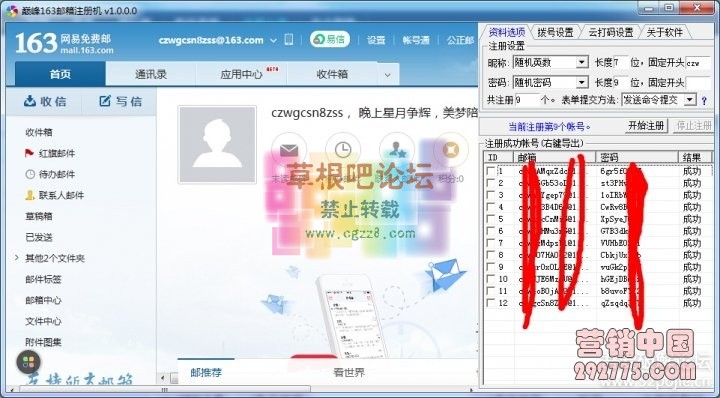720x398 pixels.
Task: Click the red flag icon for 红旗邮件
Action: tap(29, 153)
